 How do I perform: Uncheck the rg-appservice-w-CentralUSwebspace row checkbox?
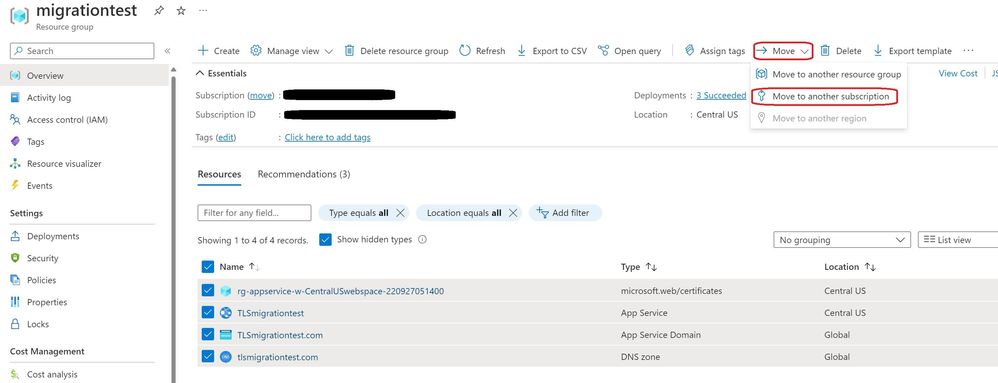click(207, 291)
